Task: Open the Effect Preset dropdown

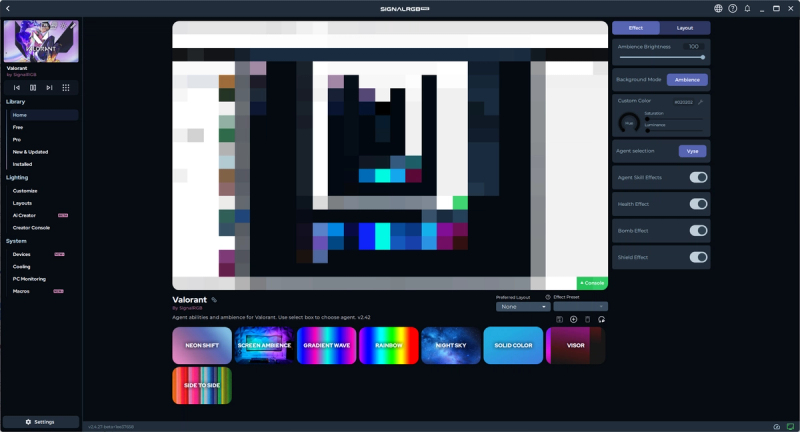Action: [x=580, y=307]
